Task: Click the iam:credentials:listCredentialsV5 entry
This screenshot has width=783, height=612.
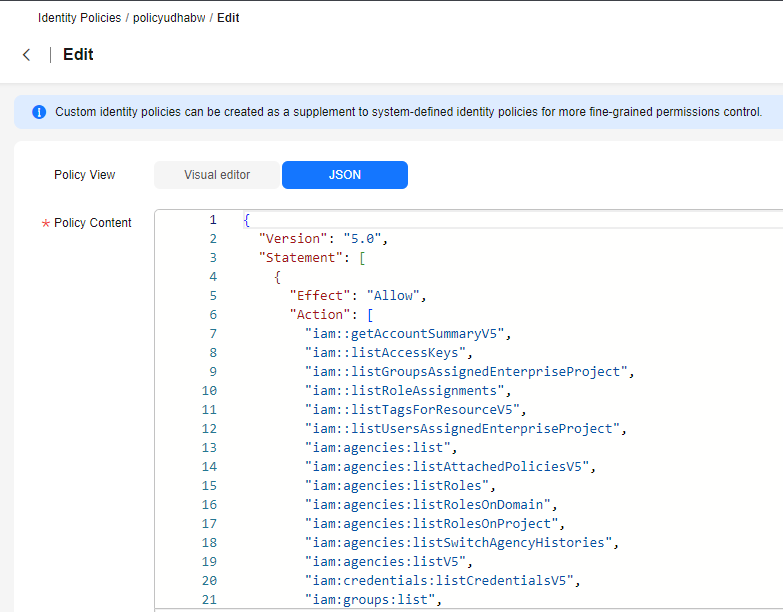Action: pos(442,581)
